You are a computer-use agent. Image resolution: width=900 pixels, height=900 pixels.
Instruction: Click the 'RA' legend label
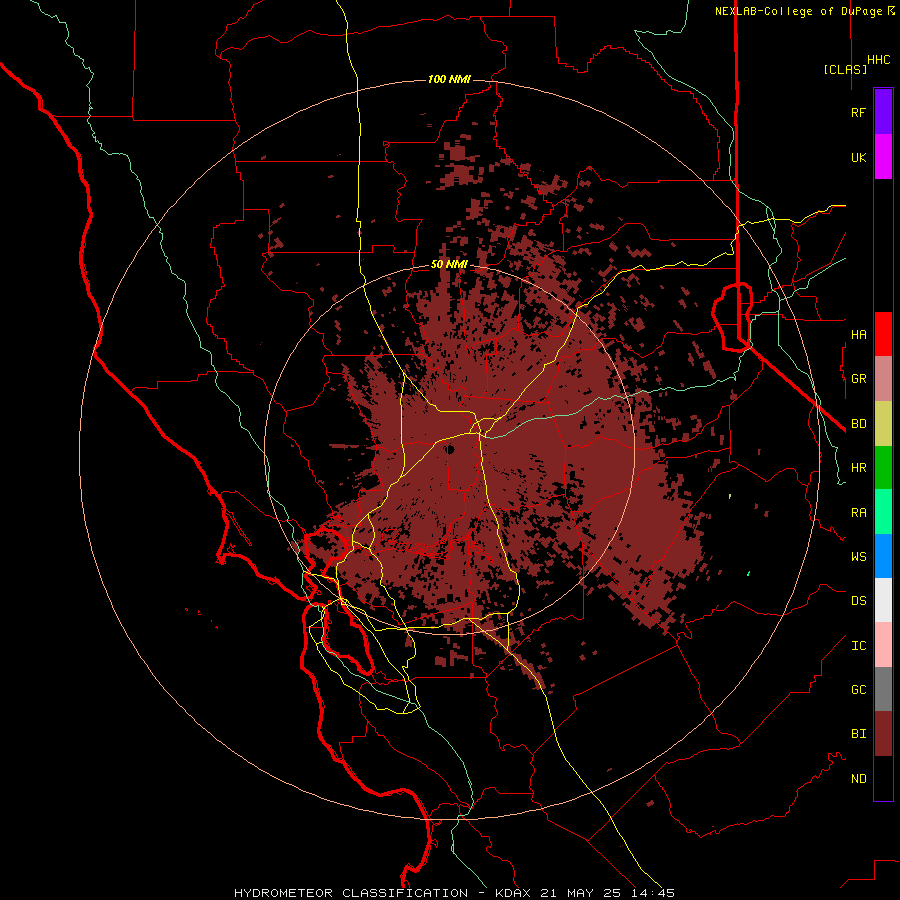coord(858,513)
